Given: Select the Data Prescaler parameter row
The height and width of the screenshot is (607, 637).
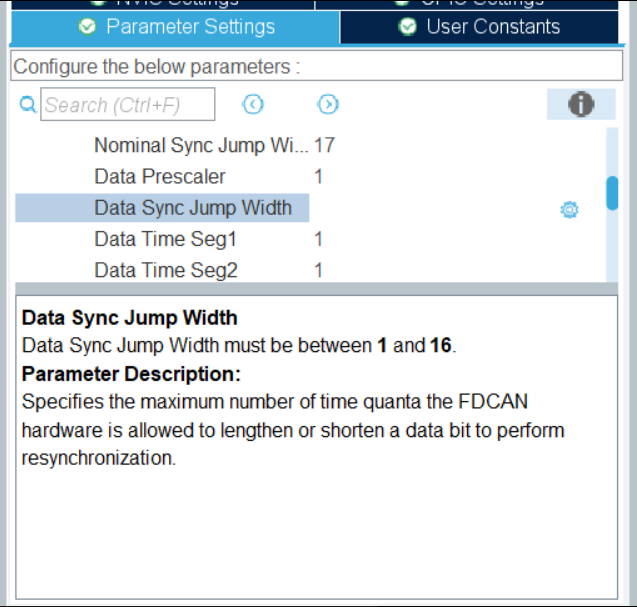Looking at the screenshot, I should pos(160,177).
